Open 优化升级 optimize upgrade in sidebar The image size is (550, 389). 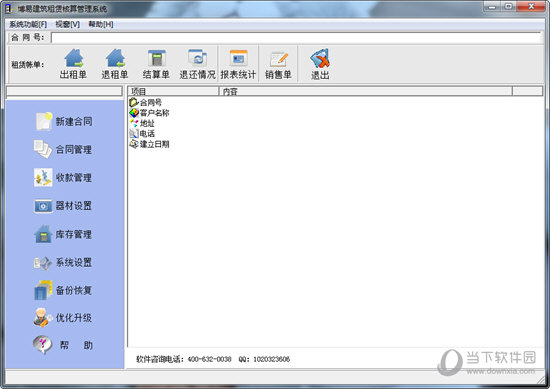63,317
